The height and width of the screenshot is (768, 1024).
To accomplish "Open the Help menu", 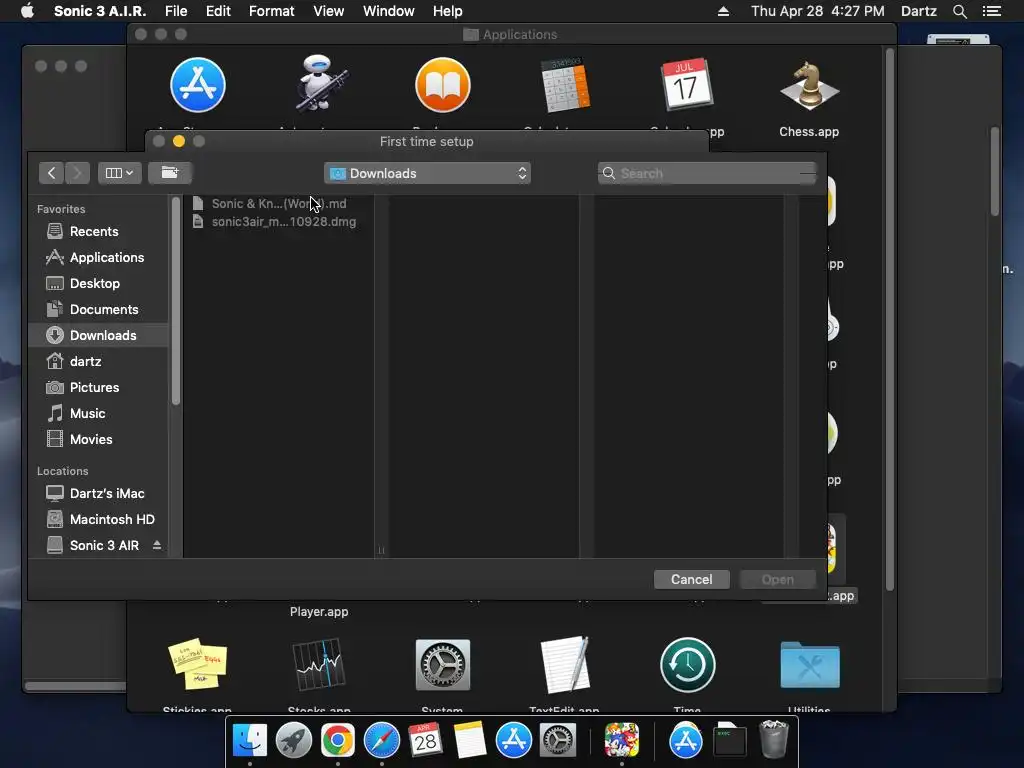I will tap(447, 11).
